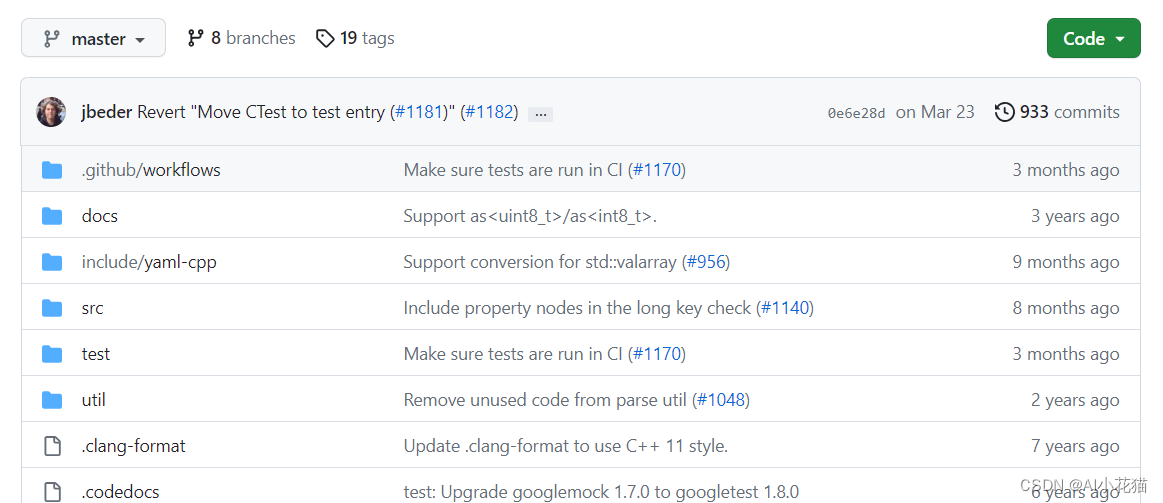The image size is (1163, 503).
Task: Click the commit history clock icon
Action: pyautogui.click(x=1004, y=112)
